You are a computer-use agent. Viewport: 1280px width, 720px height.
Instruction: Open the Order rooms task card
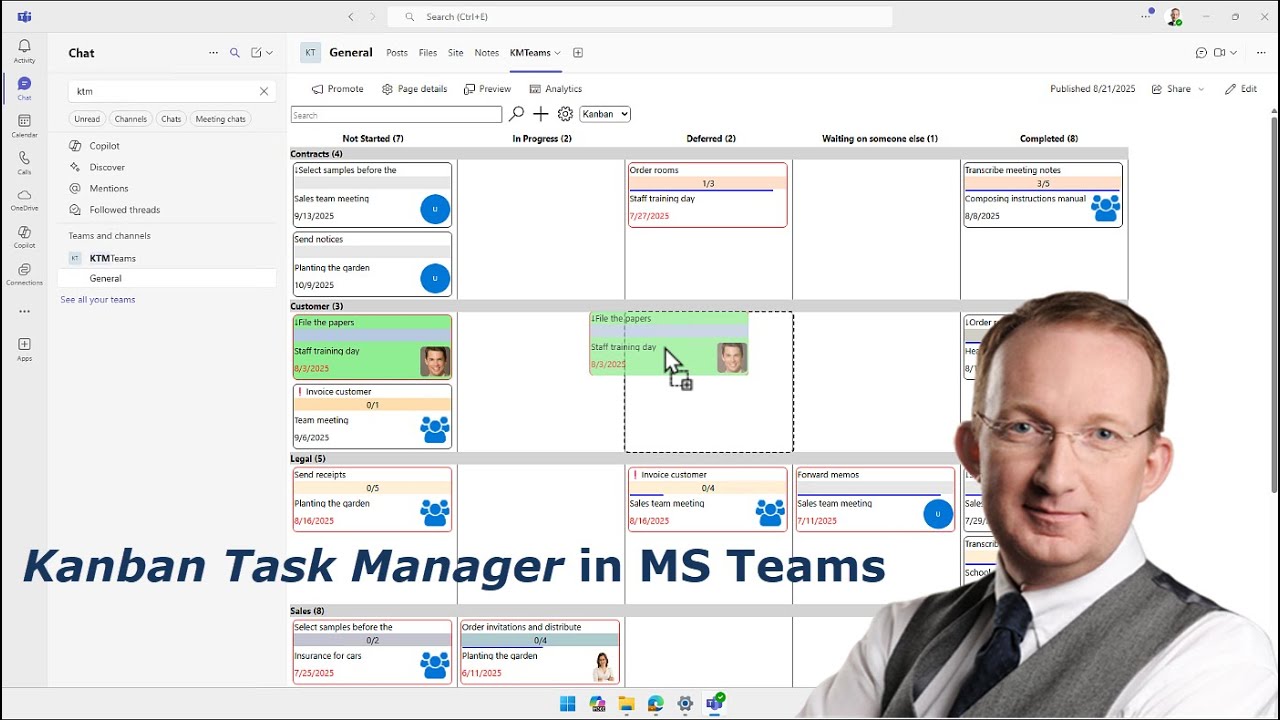[708, 195]
